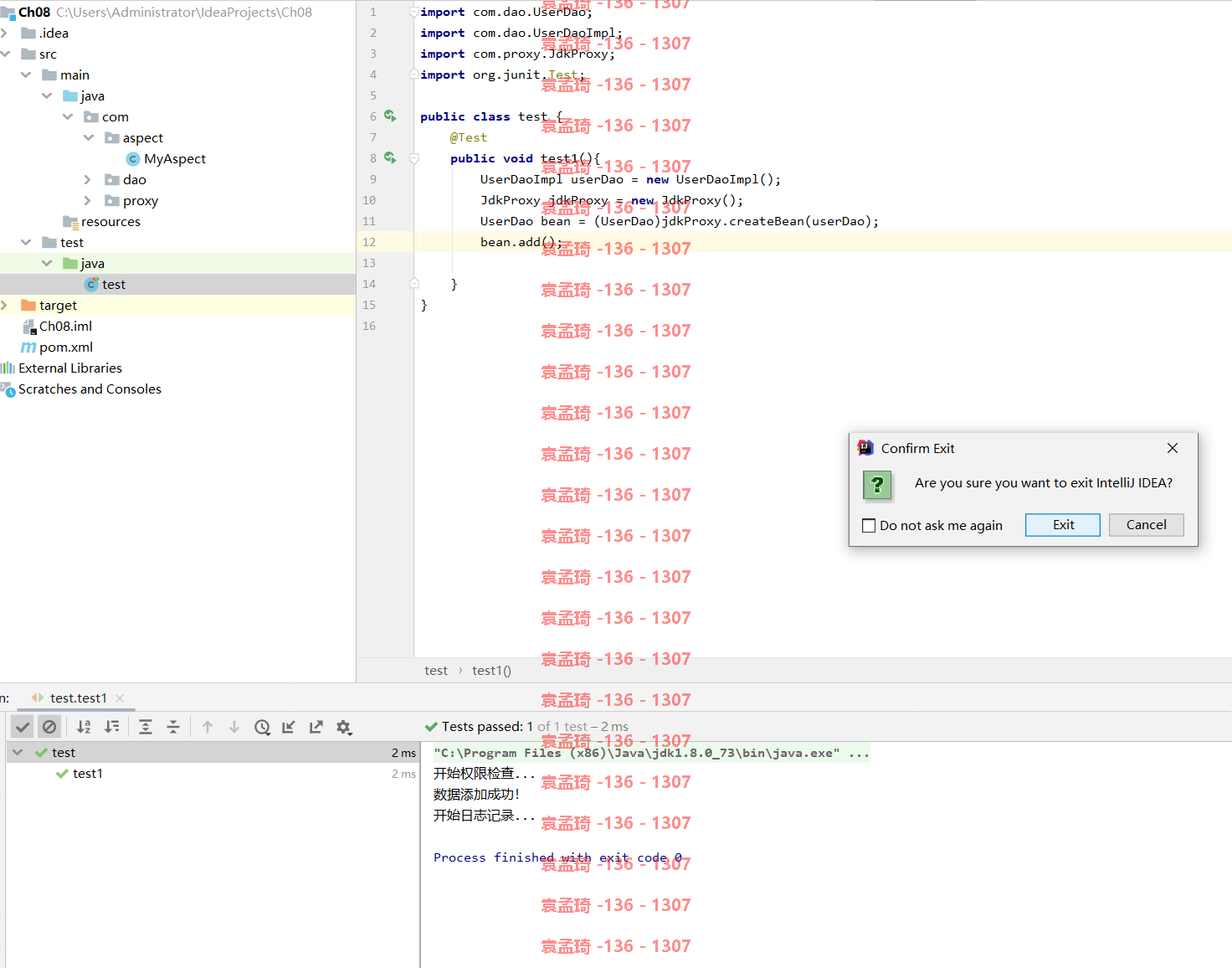This screenshot has height=968, width=1232.
Task: Collapse the src folder
Action: coord(5,54)
